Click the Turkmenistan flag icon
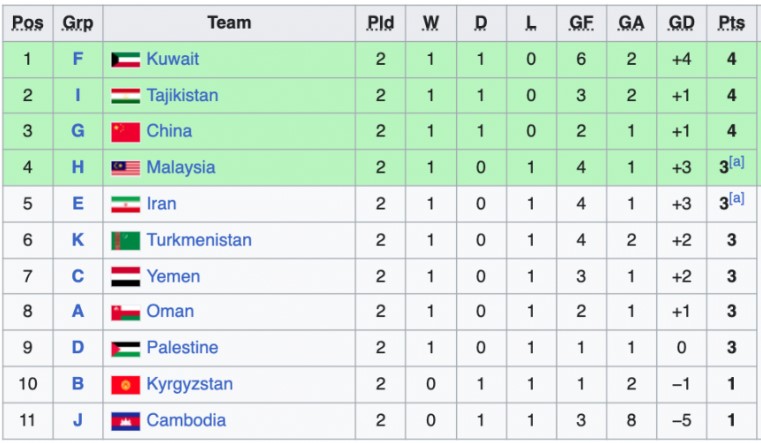This screenshot has height=443, width=761. click(126, 241)
